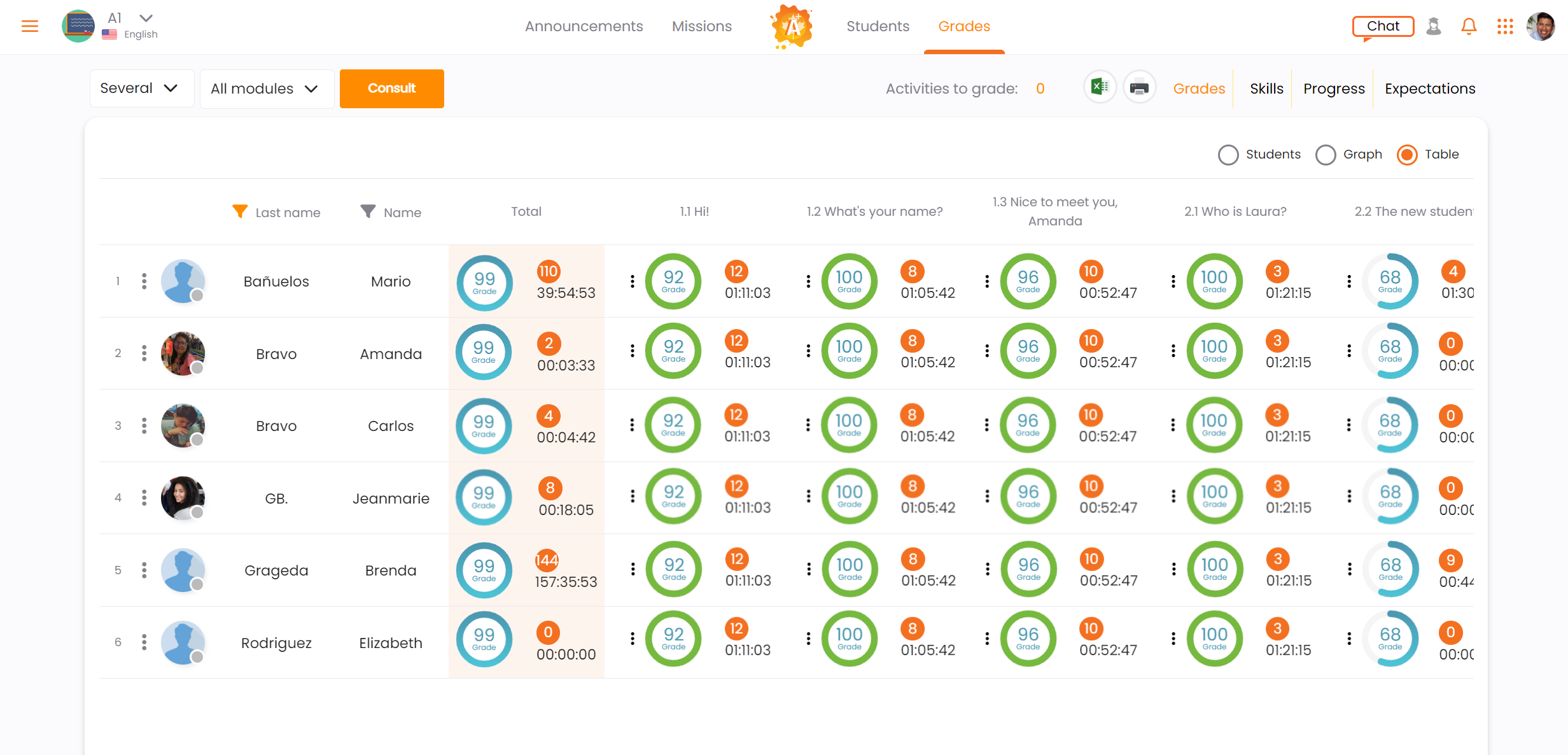The width and height of the screenshot is (1568, 755).
Task: Open options menu for Mario Bañuelos row
Action: point(144,281)
